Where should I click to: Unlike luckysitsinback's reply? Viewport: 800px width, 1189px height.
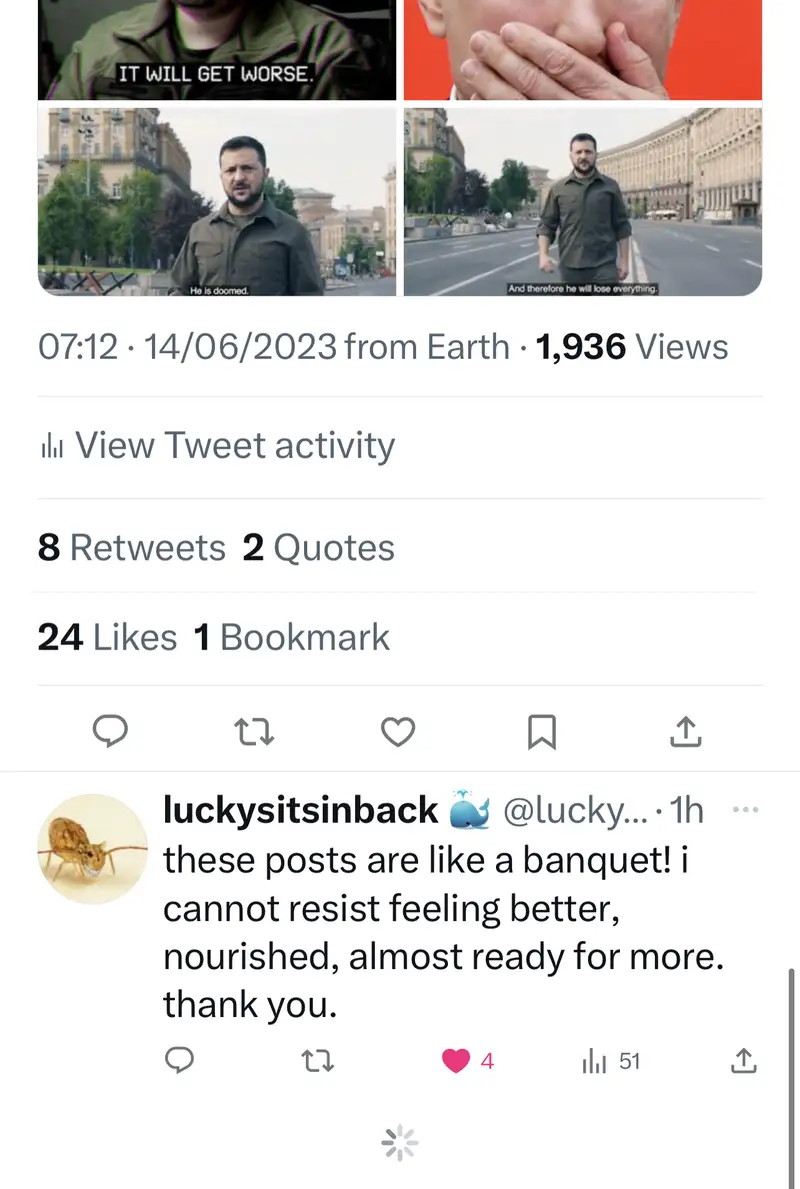[457, 1061]
